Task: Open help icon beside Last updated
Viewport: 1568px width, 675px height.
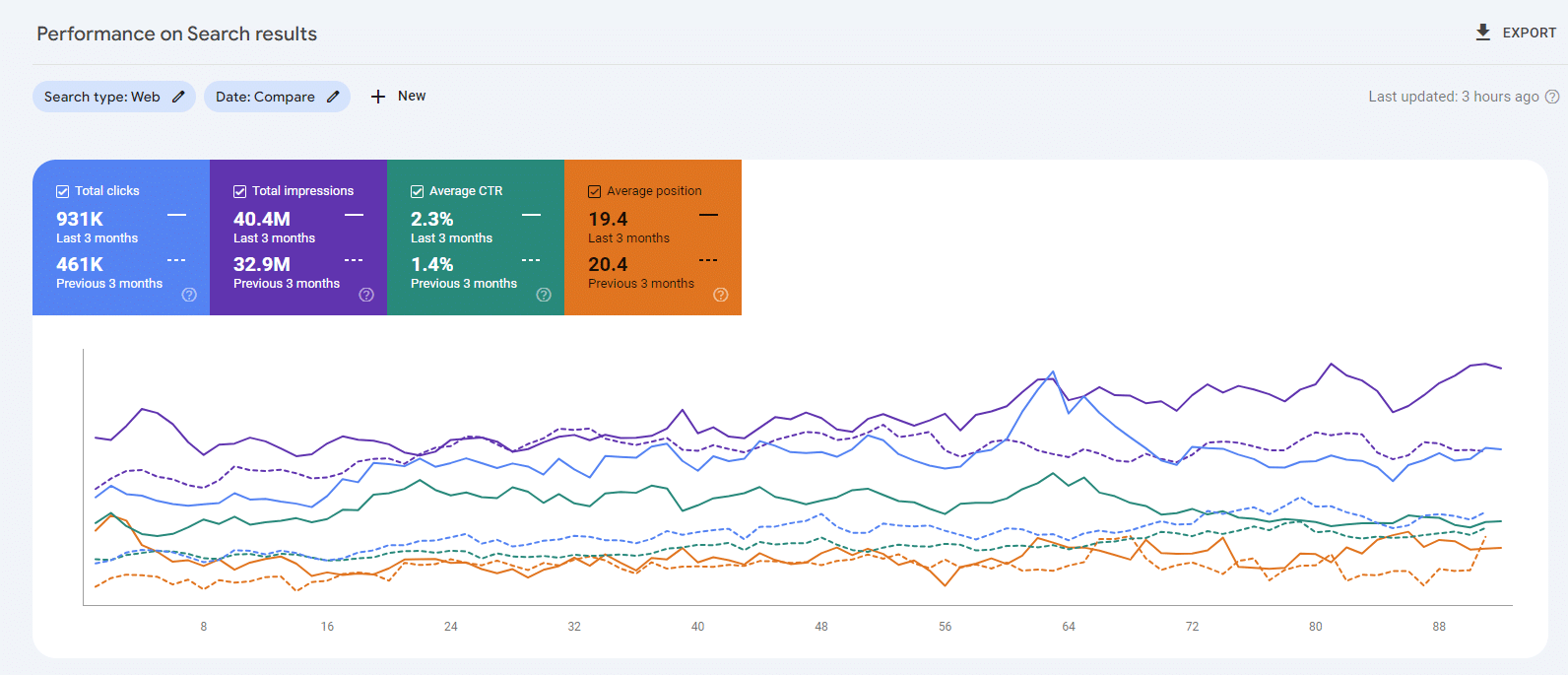Action: [1552, 97]
